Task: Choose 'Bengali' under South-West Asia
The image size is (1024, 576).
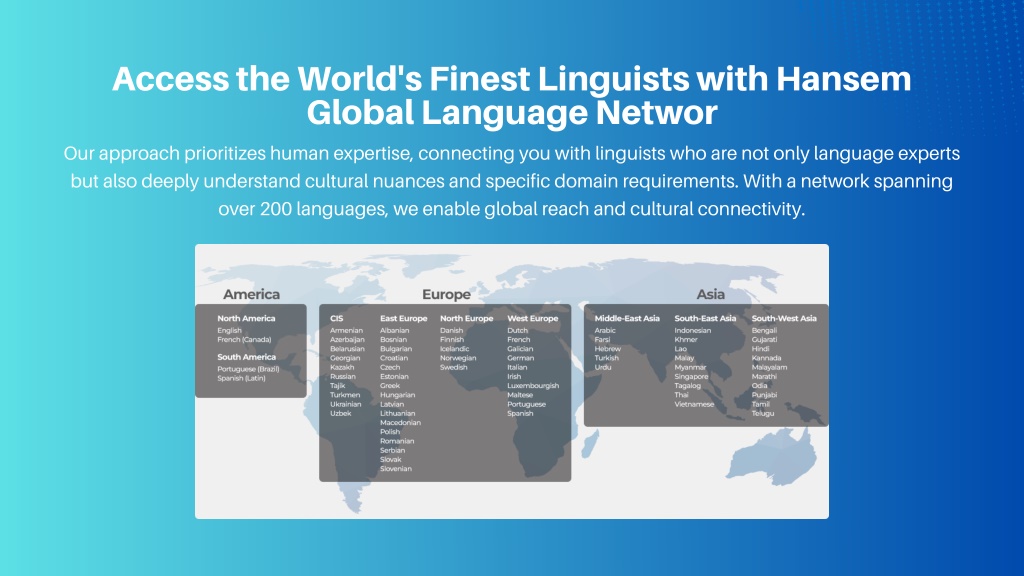Action: coord(764,330)
